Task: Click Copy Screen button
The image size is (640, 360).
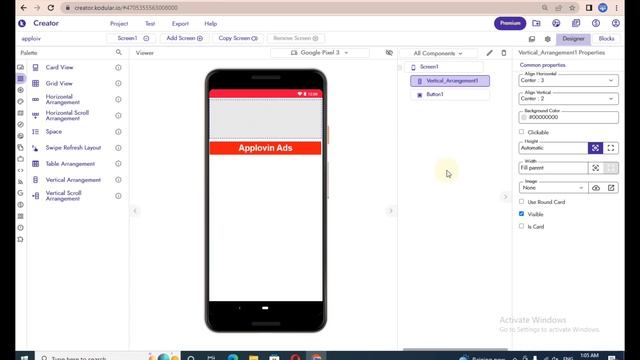Action: (x=238, y=38)
